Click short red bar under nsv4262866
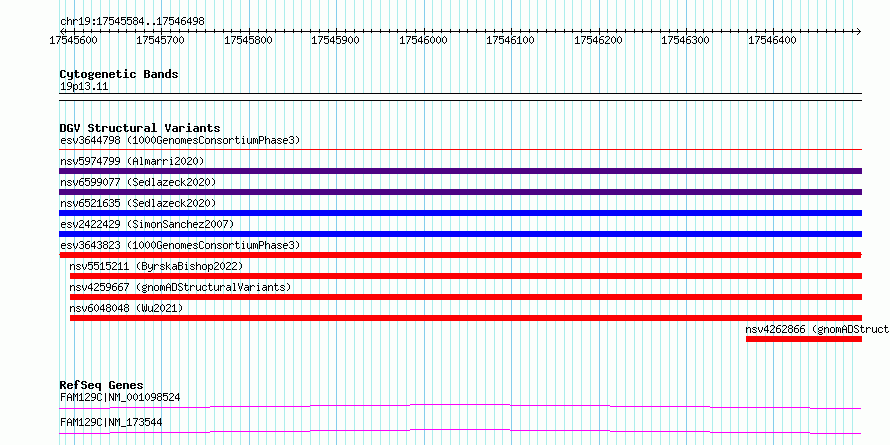 804,339
